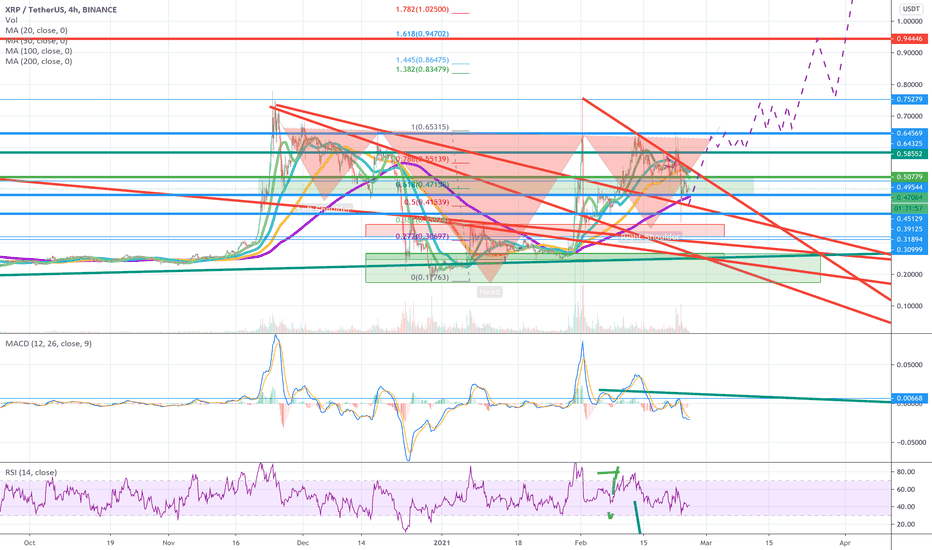Click the 0.64569 price label
Image resolution: width=932 pixels, height=550 pixels.
pyautogui.click(x=909, y=133)
